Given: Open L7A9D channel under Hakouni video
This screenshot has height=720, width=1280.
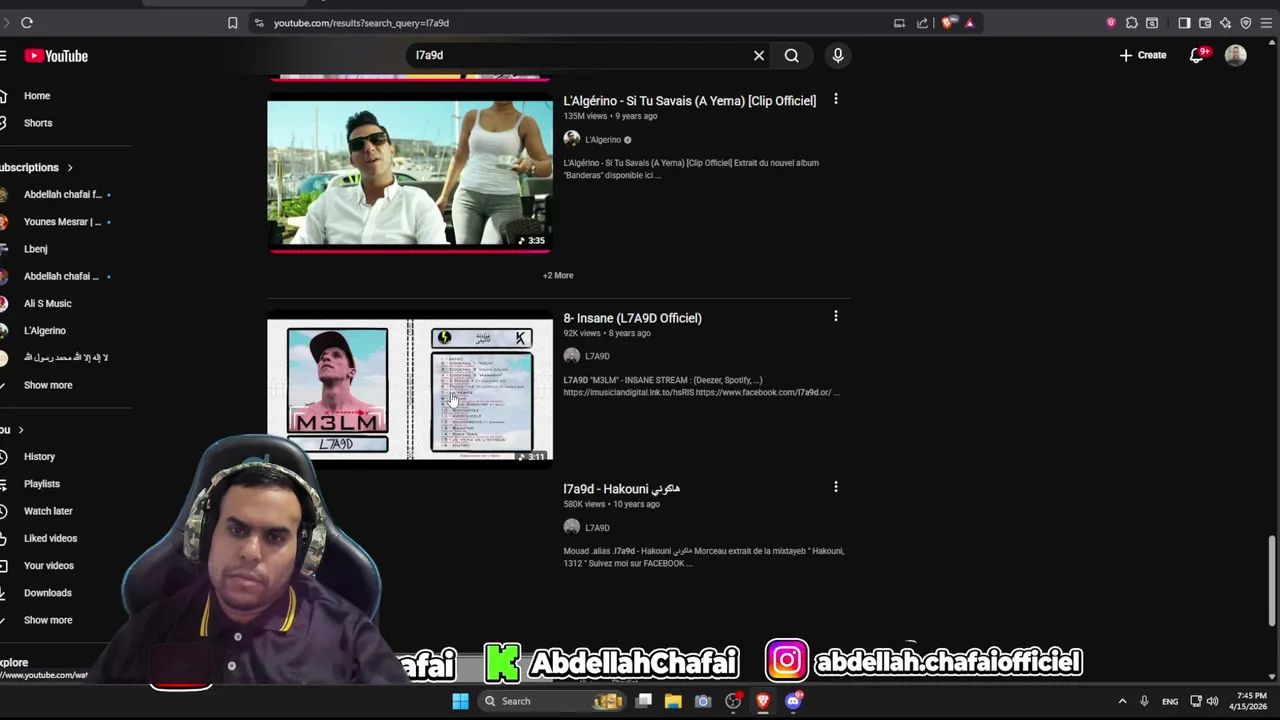Looking at the screenshot, I should [597, 528].
